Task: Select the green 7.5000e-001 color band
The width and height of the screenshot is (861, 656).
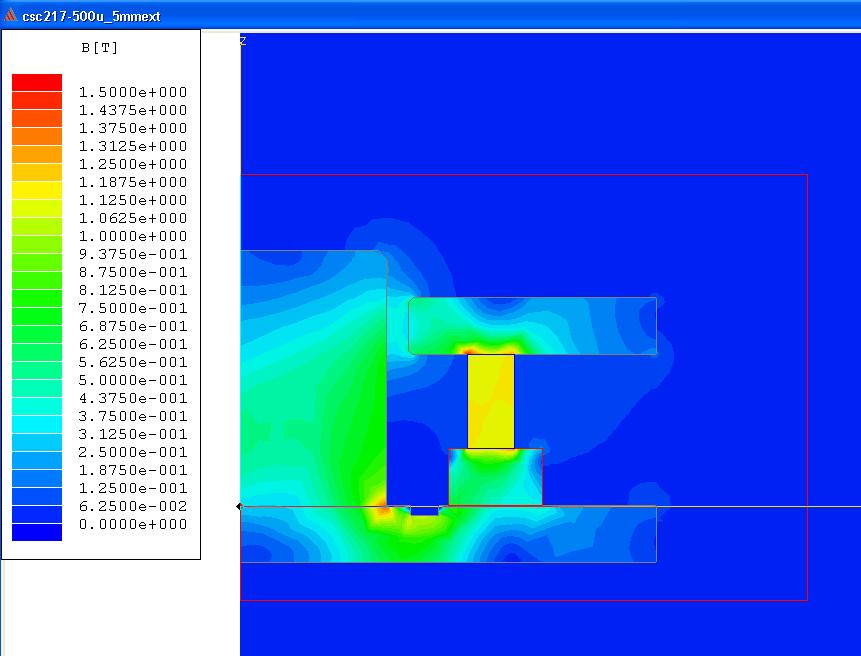Action: 37,299
